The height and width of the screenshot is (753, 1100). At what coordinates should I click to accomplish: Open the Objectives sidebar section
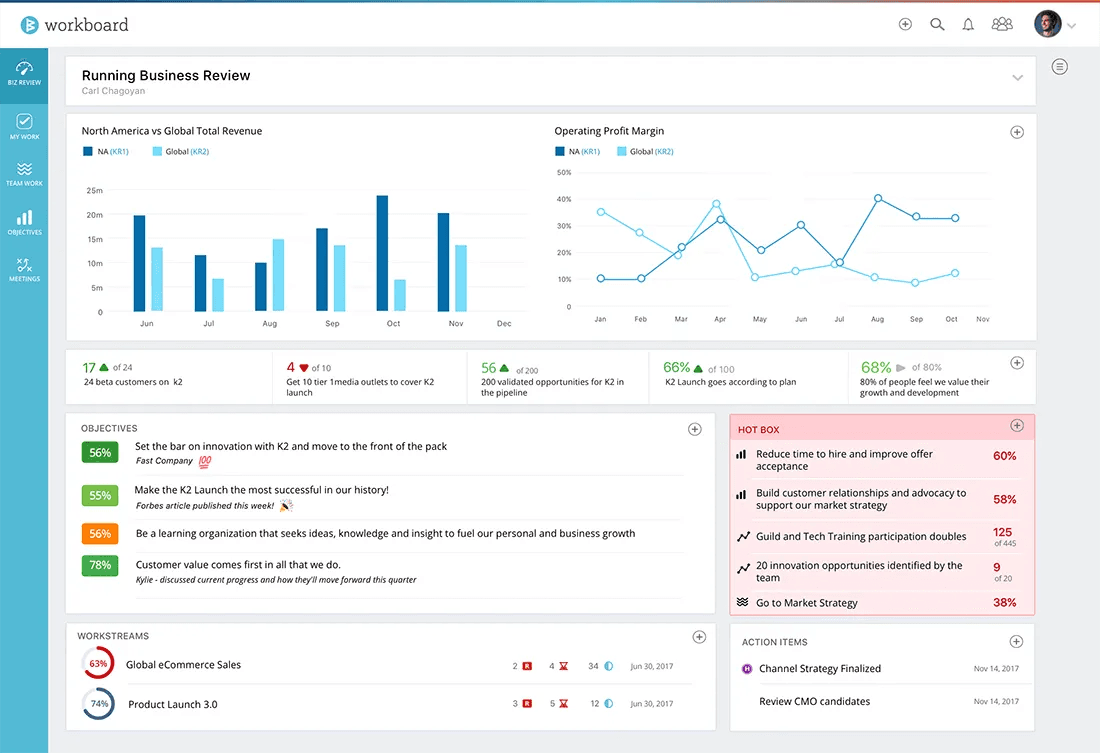tap(24, 221)
